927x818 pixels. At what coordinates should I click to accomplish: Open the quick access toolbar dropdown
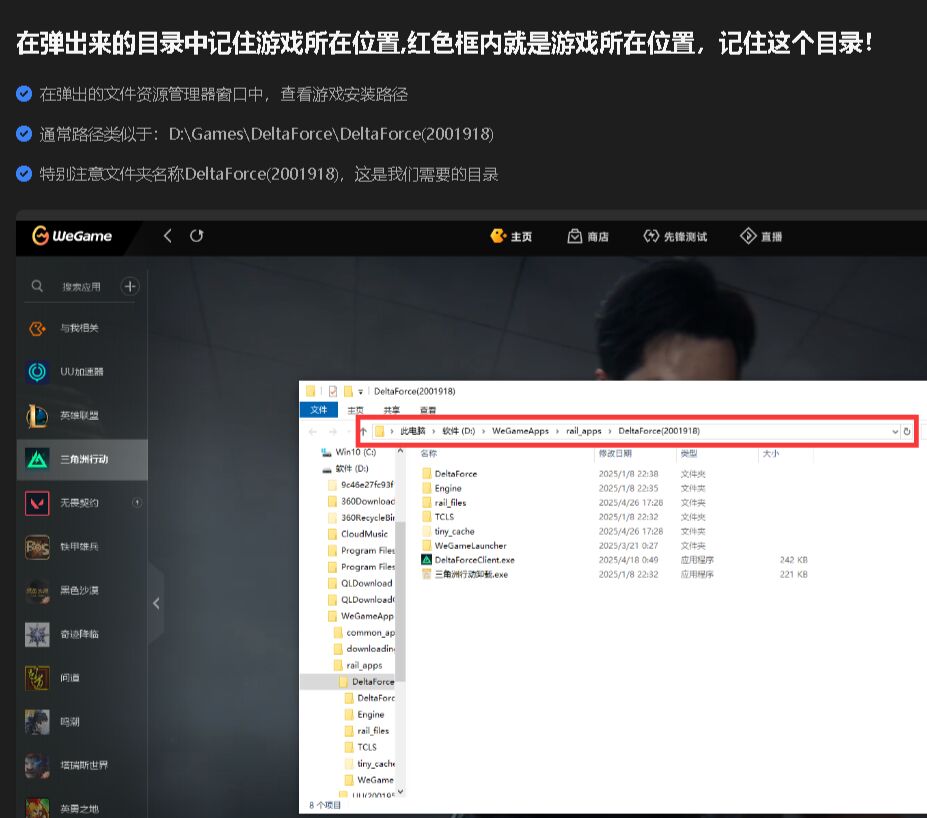pyautogui.click(x=360, y=392)
